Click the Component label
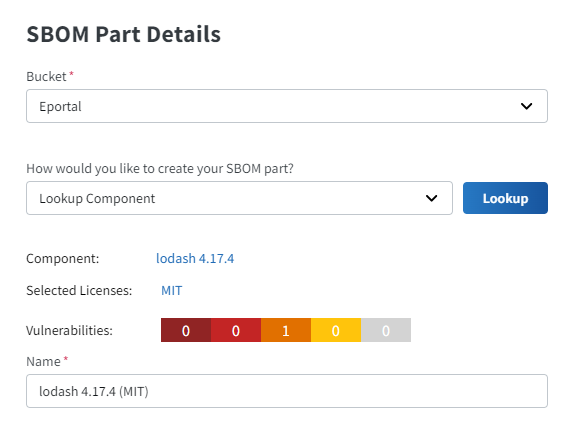Viewport: 581px width, 429px height. click(63, 258)
